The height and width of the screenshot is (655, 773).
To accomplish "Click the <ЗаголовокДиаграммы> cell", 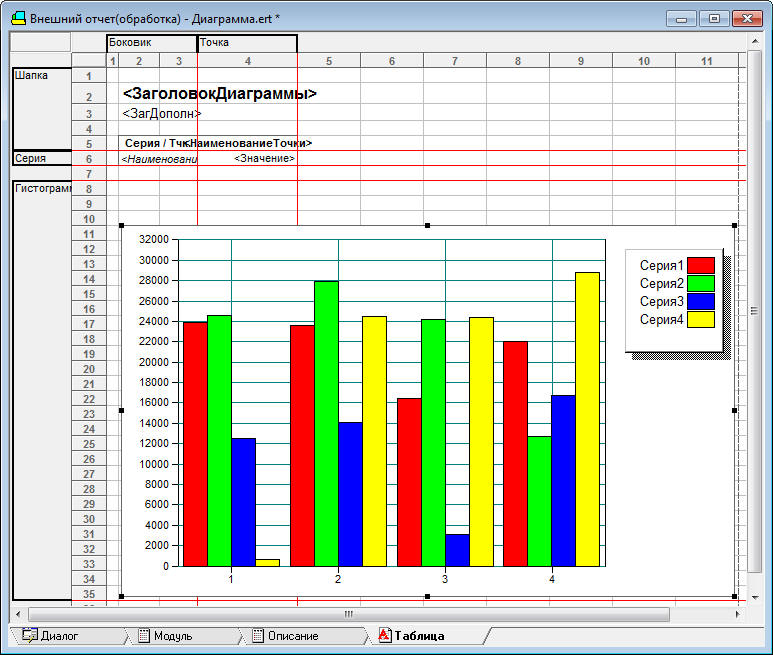I will pos(219,94).
